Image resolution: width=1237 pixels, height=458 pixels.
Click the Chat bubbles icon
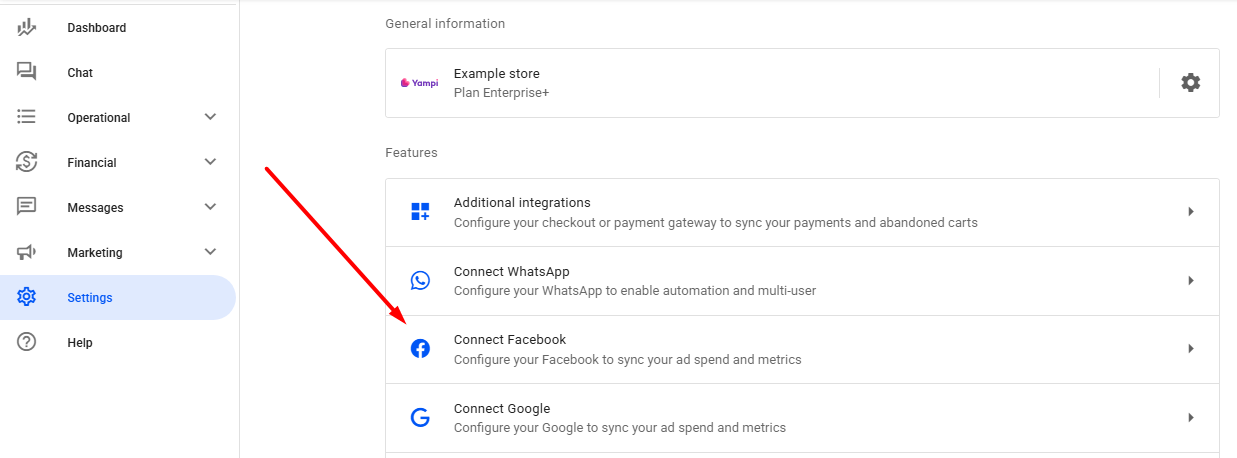[27, 72]
